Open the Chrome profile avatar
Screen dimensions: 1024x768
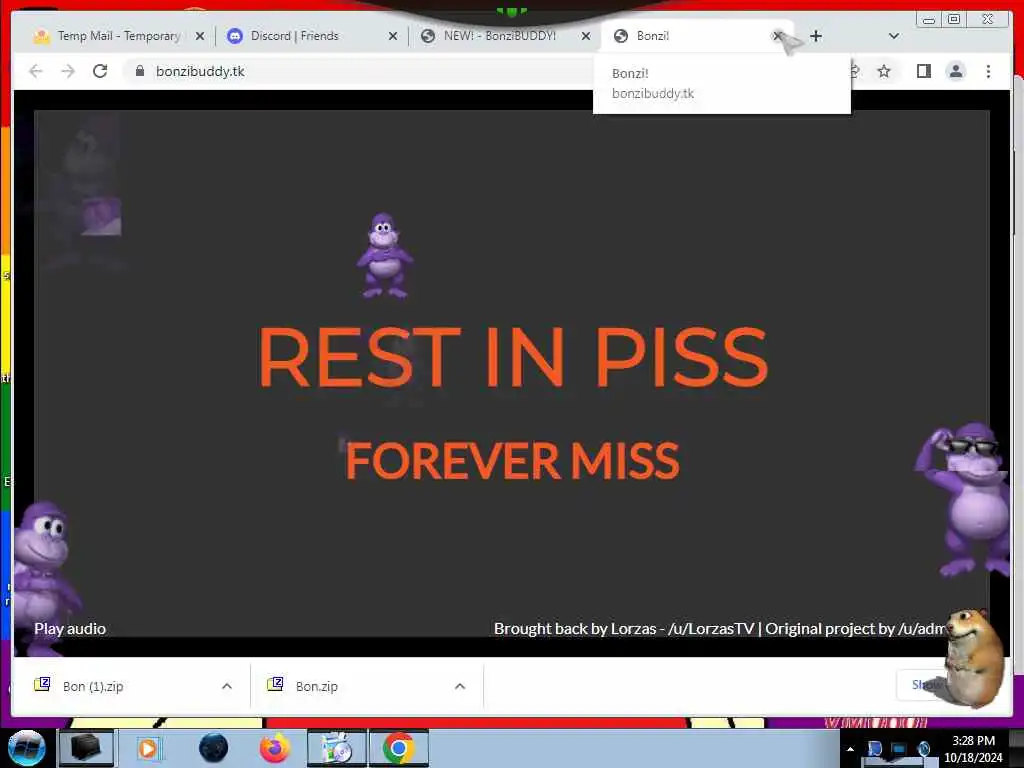[x=956, y=71]
